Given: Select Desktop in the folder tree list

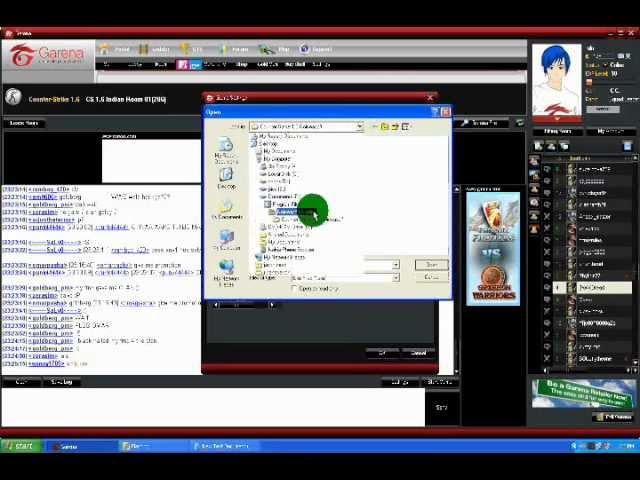Looking at the screenshot, I should coord(267,144).
